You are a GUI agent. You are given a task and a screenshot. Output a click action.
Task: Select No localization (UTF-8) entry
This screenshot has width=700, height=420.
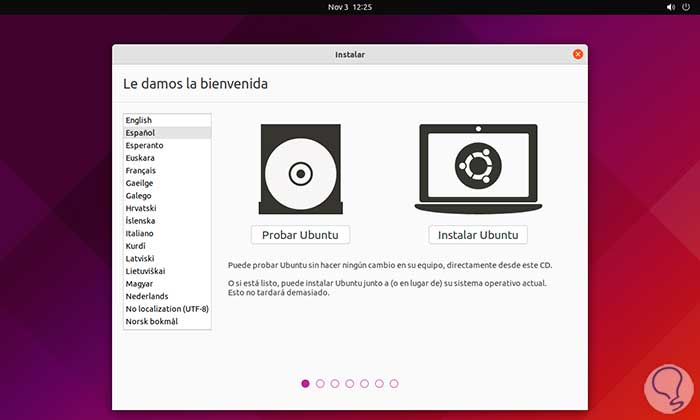pos(167,308)
